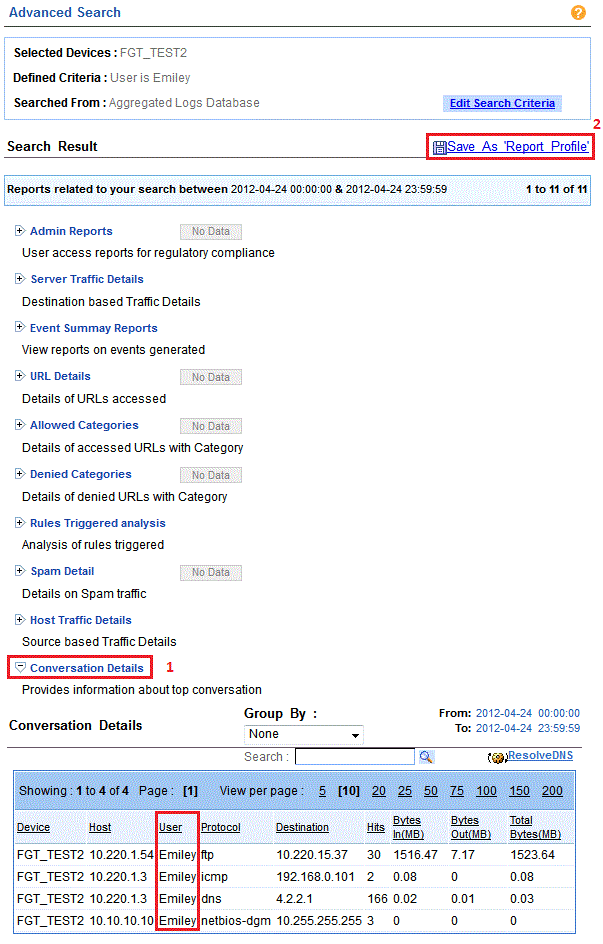Click the Save As Report Profile disk icon
The height and width of the screenshot is (944, 603).
(x=440, y=147)
